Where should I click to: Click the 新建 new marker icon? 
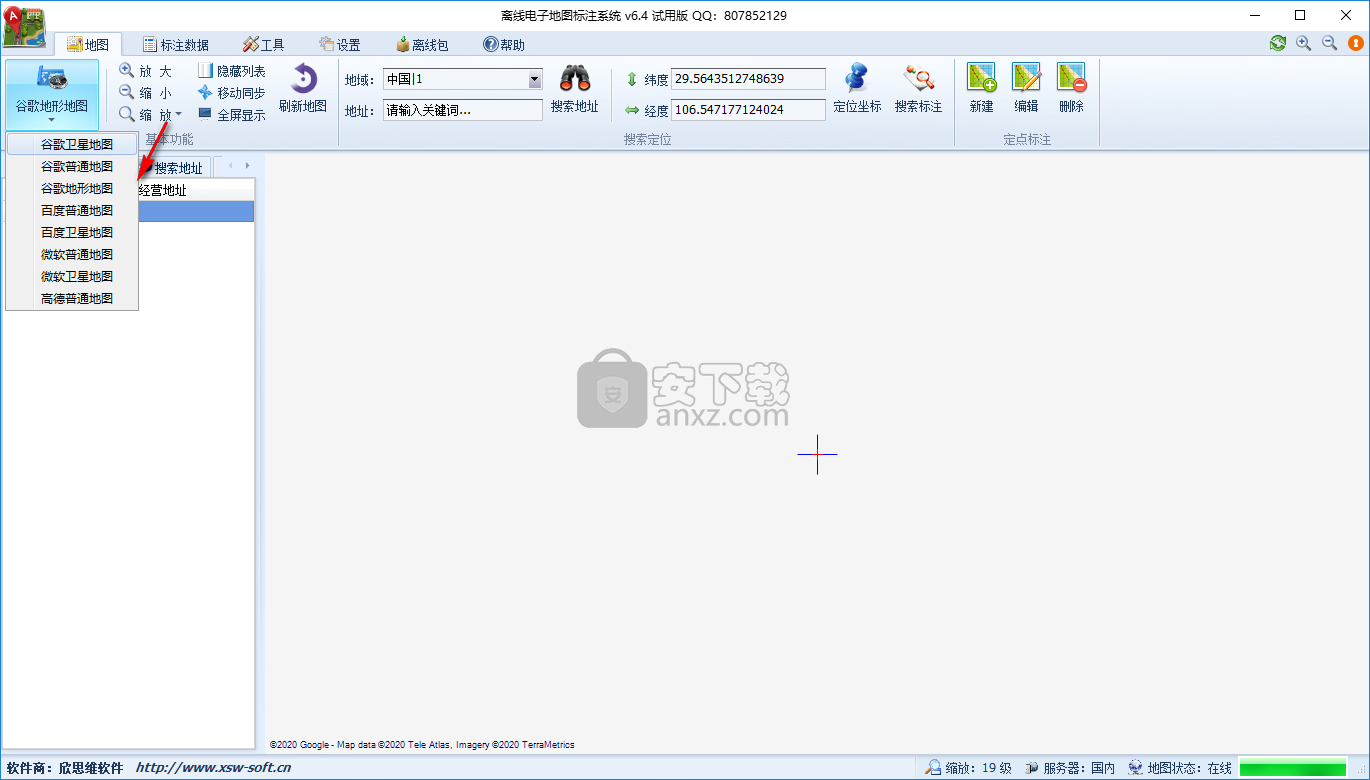click(981, 78)
